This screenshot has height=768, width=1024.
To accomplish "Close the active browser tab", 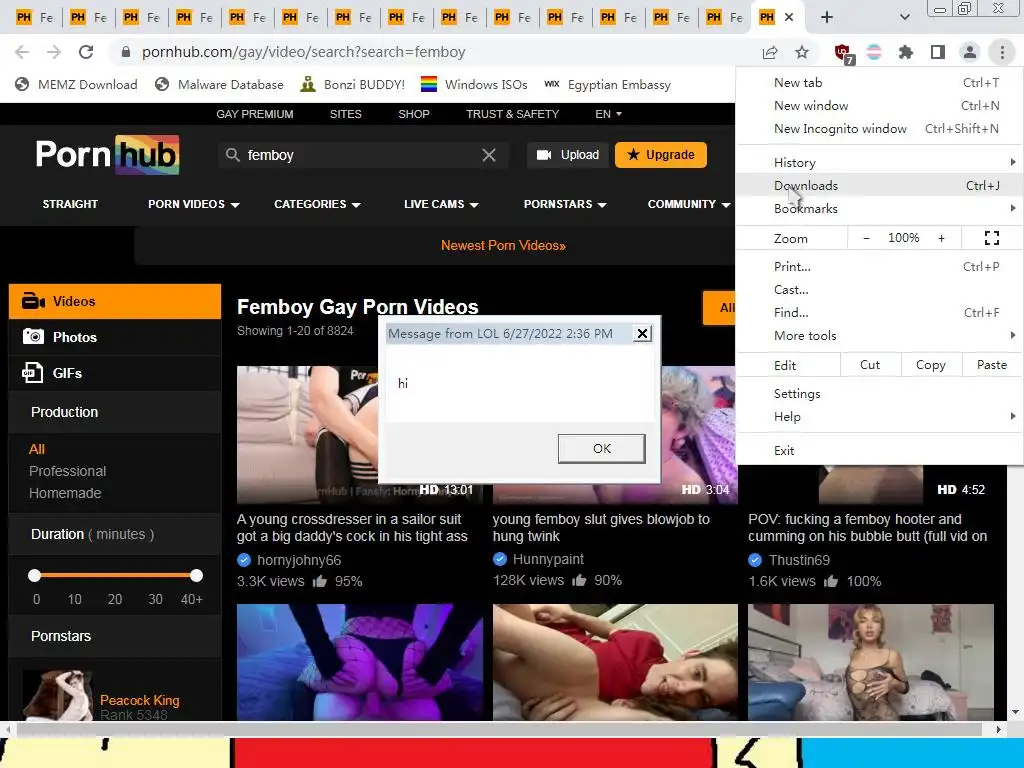I will coord(789,18).
